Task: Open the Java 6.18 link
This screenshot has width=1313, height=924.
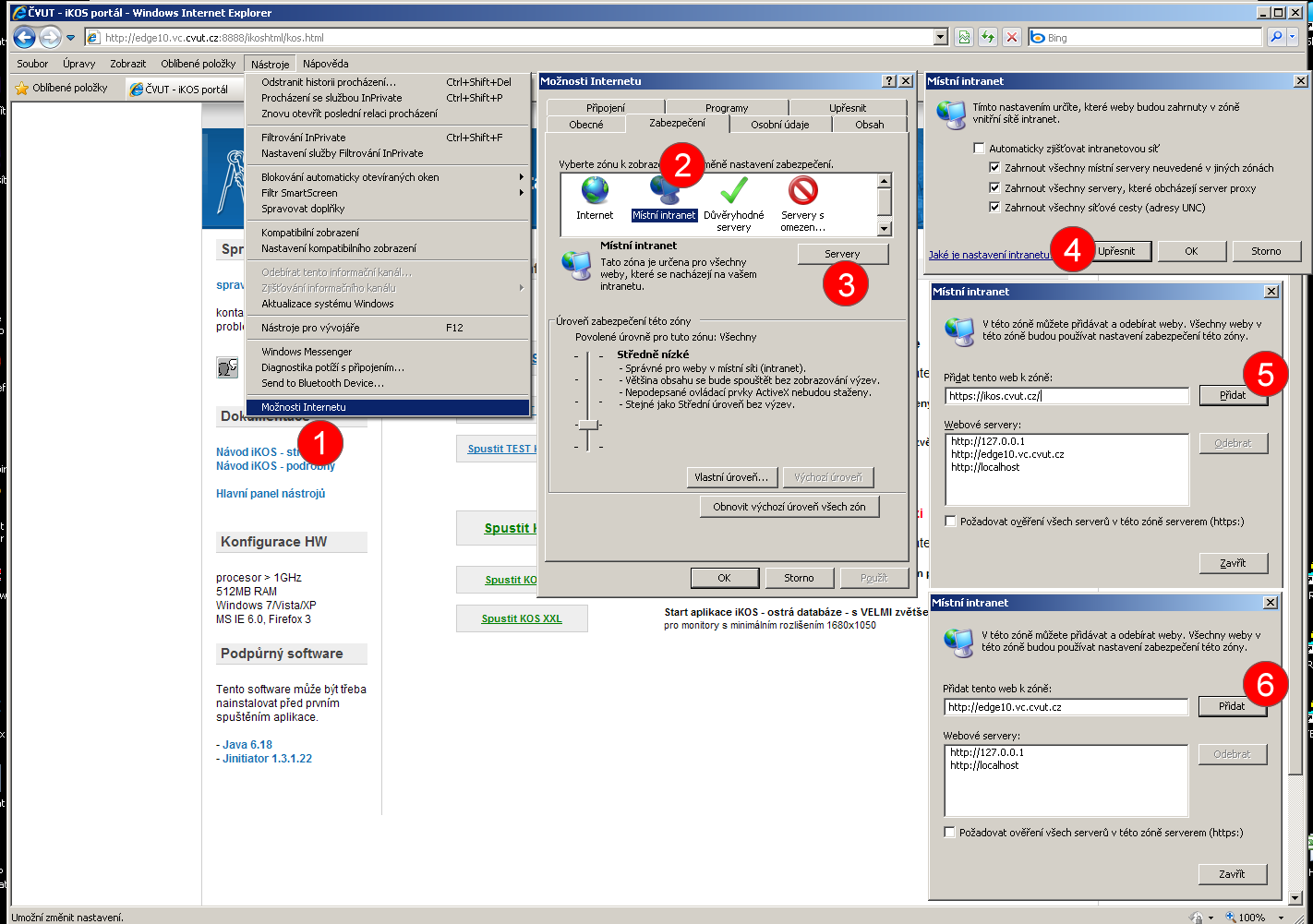Action: coord(247,745)
